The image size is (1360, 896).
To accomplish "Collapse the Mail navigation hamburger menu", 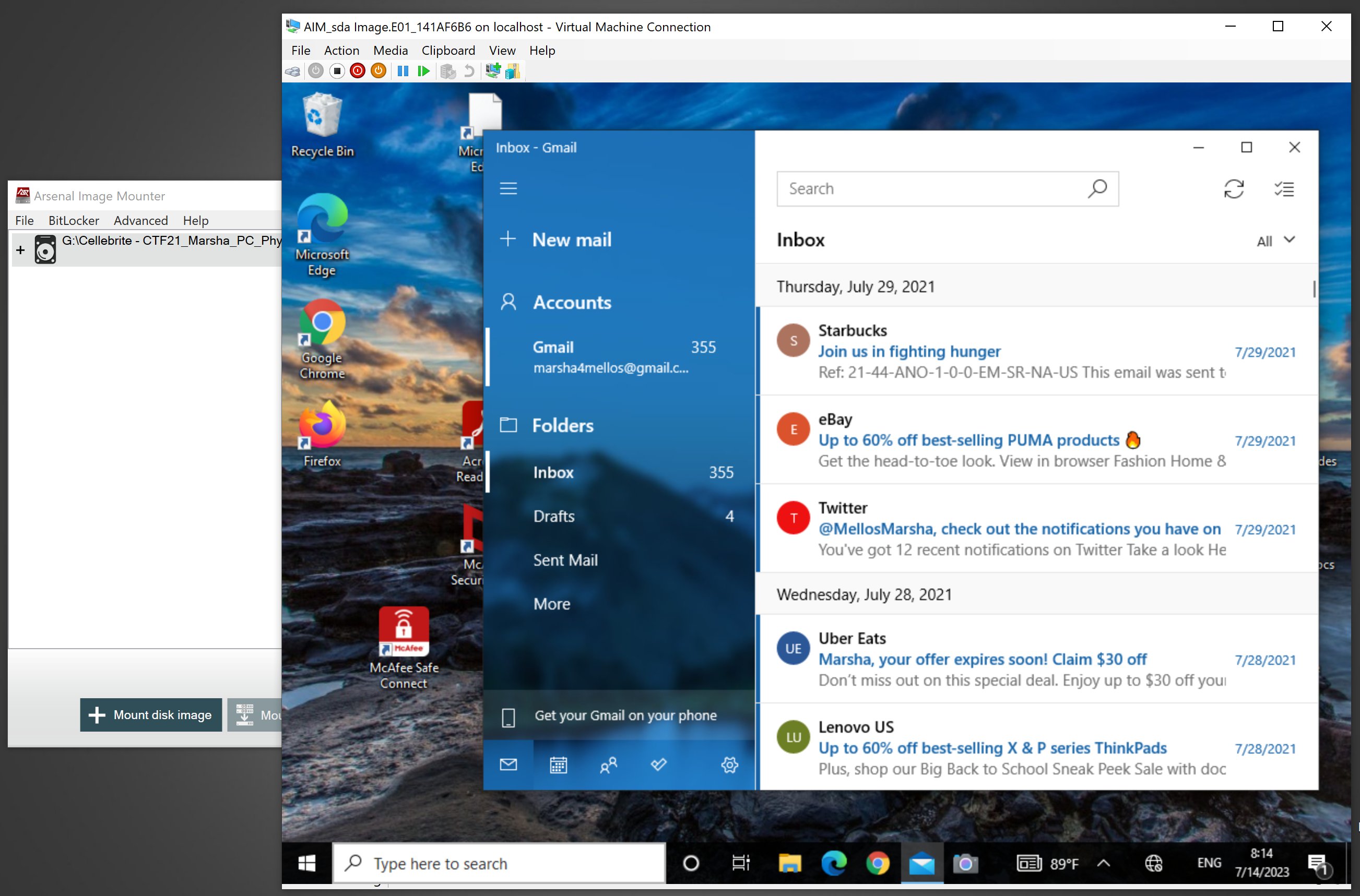I will click(x=508, y=188).
